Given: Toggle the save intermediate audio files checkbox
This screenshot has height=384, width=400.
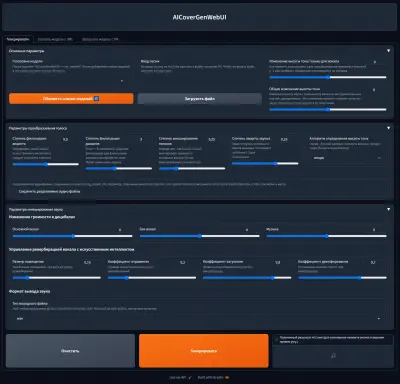Looking at the screenshot, I should (x=15, y=192).
